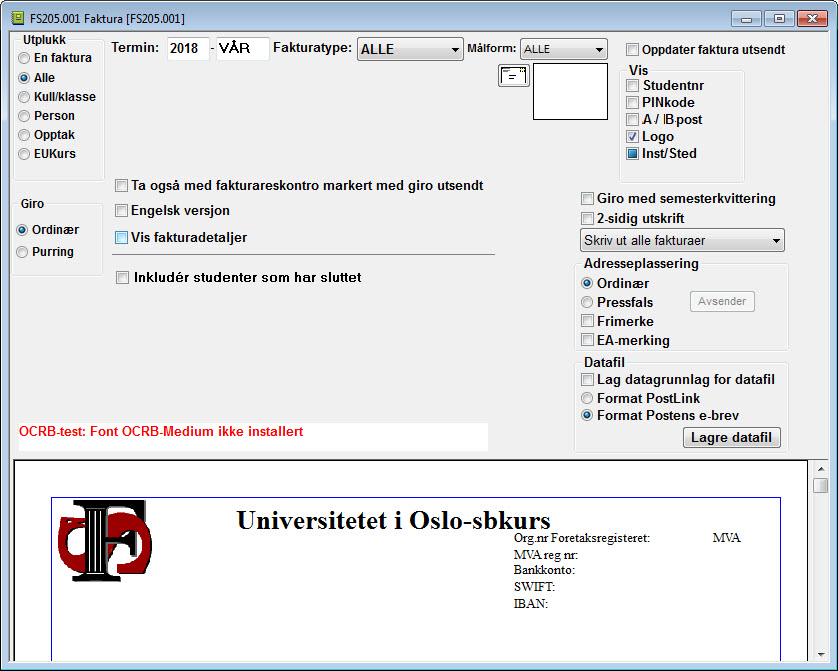Enable the 'Engelsk versjon' checkbox
The width and height of the screenshot is (838, 671).
(121, 210)
